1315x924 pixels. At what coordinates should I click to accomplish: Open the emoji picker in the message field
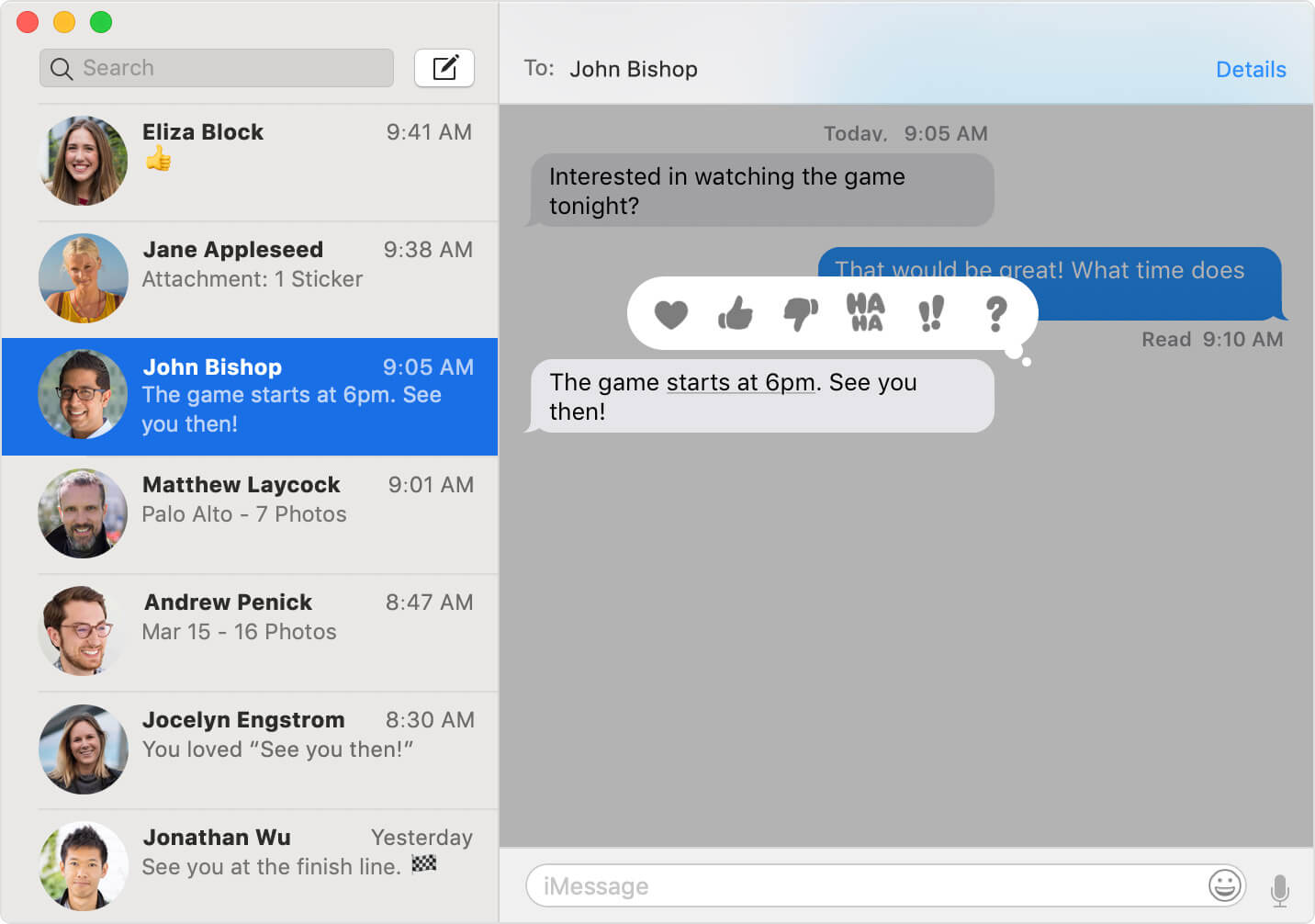tap(1224, 885)
